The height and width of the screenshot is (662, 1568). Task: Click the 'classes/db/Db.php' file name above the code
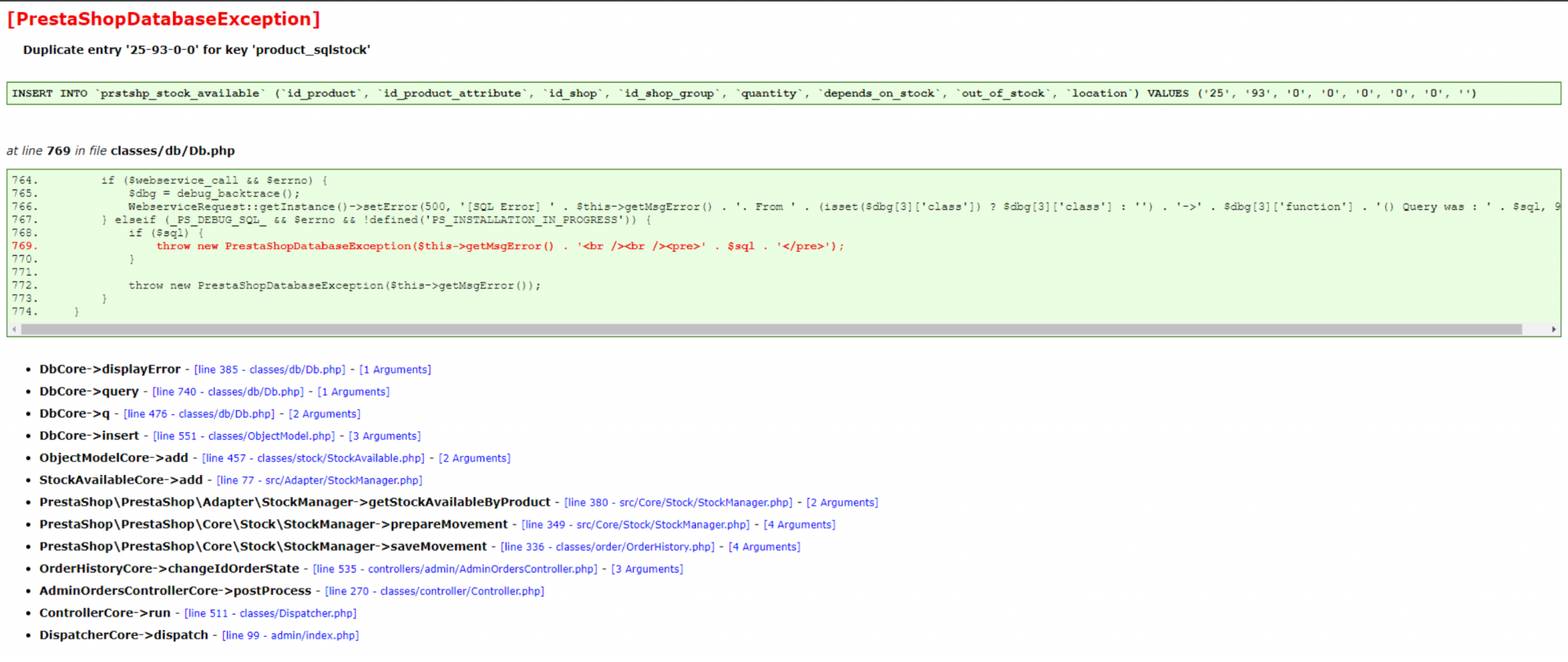[172, 151]
